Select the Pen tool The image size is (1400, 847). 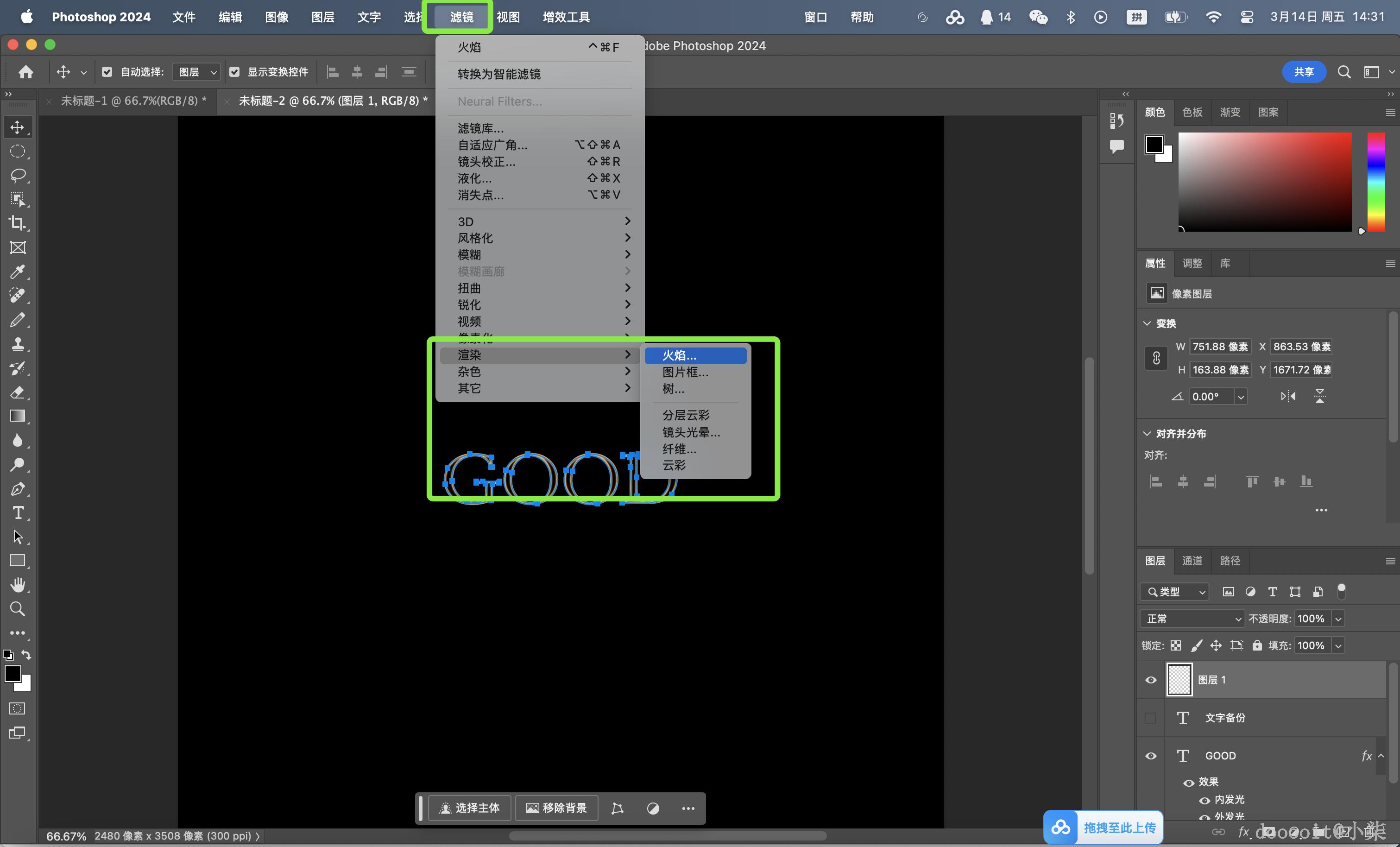[18, 489]
